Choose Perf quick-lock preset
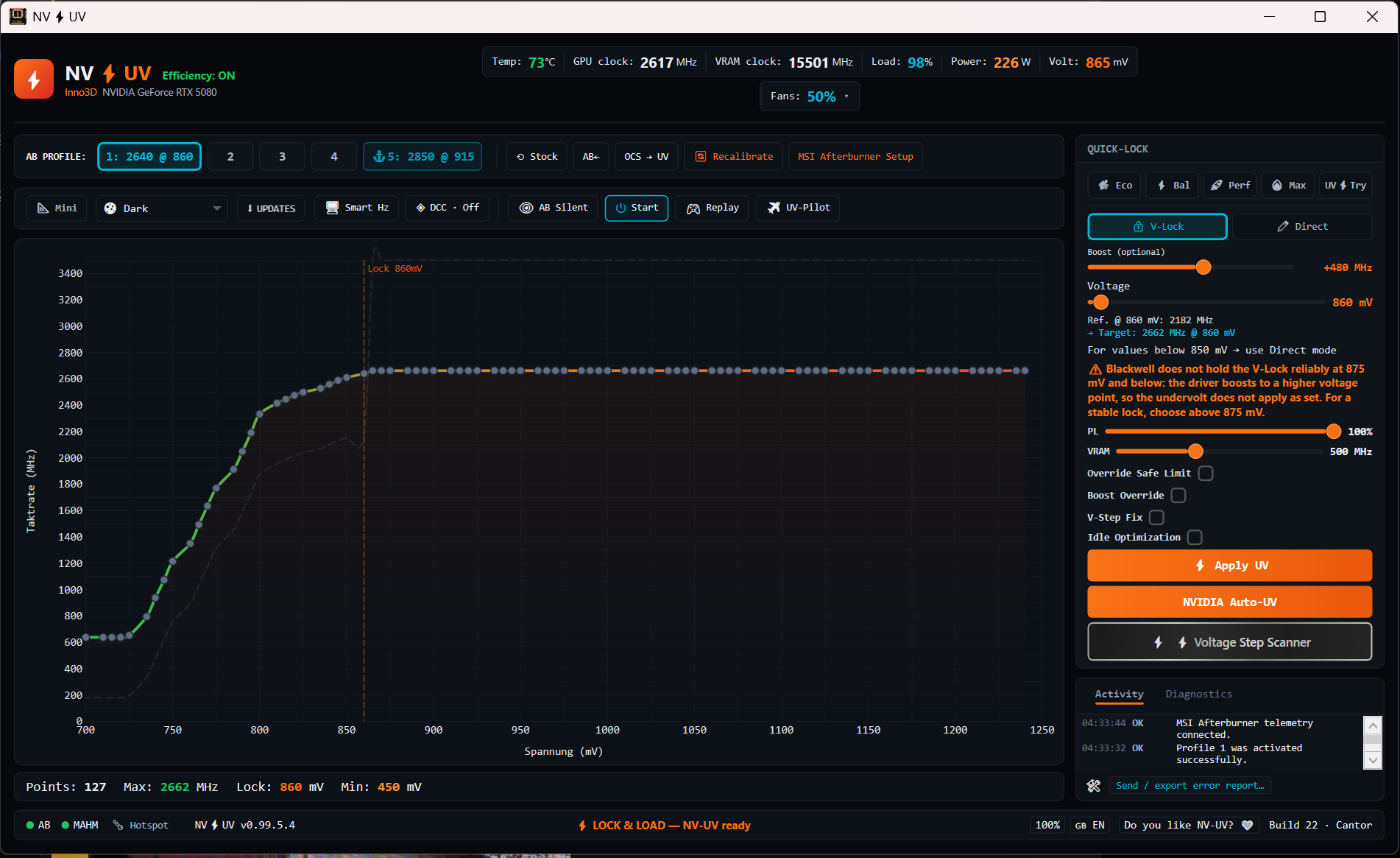Image resolution: width=1400 pixels, height=858 pixels. pos(1230,185)
